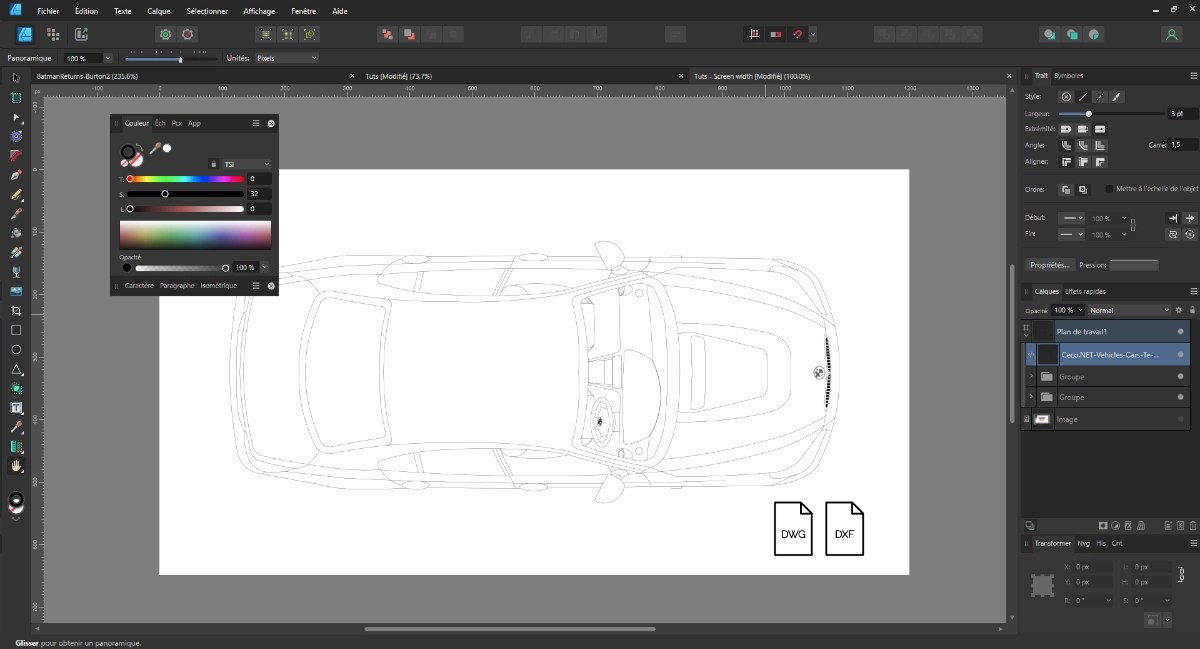Select the Pen tool in toolbar
The width and height of the screenshot is (1200, 649).
(16, 175)
